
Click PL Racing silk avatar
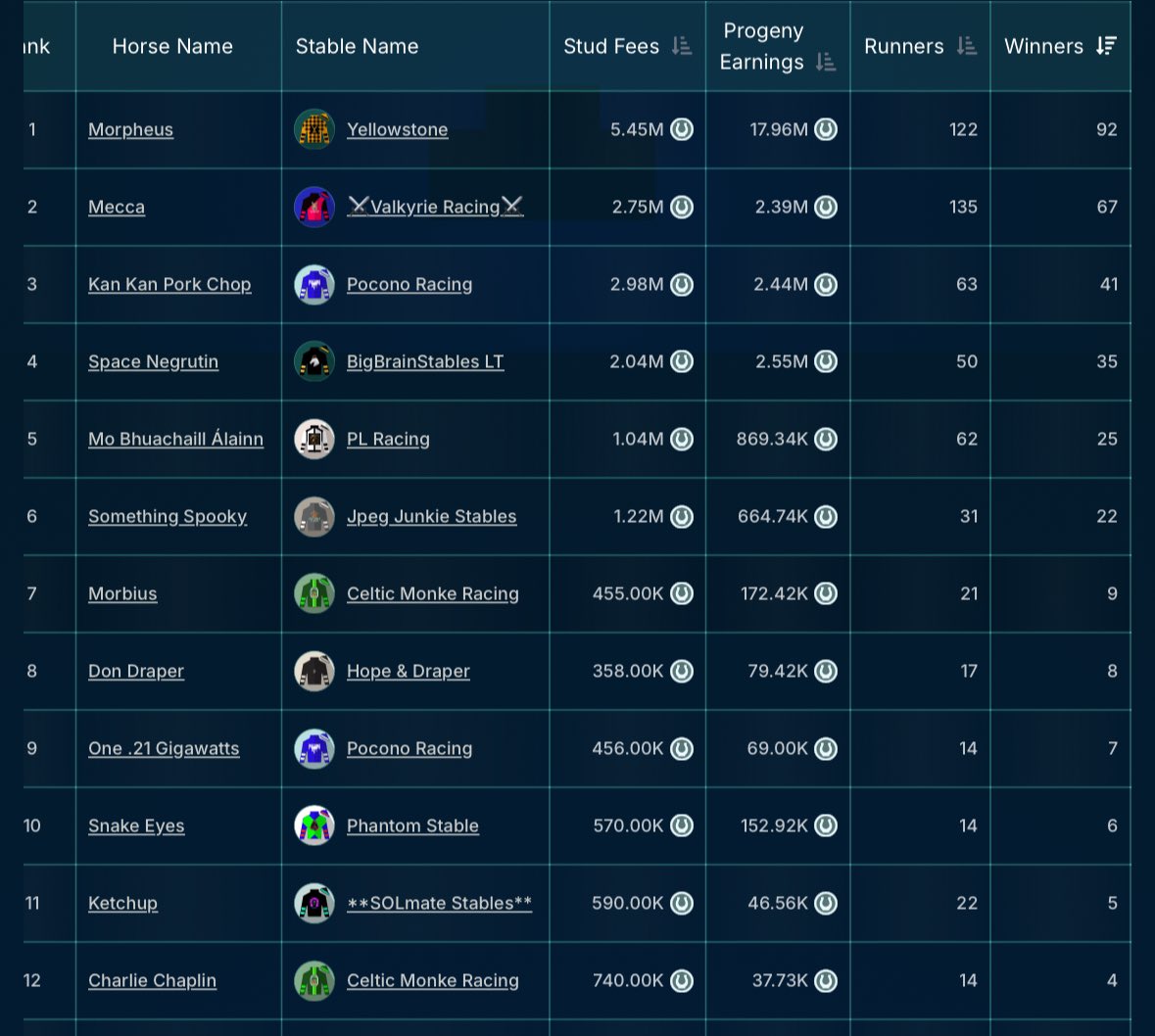click(314, 439)
